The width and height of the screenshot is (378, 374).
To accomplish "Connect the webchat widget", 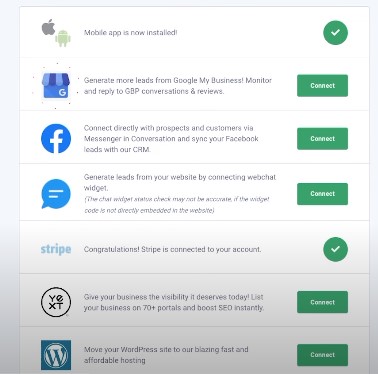I will pyautogui.click(x=322, y=194).
